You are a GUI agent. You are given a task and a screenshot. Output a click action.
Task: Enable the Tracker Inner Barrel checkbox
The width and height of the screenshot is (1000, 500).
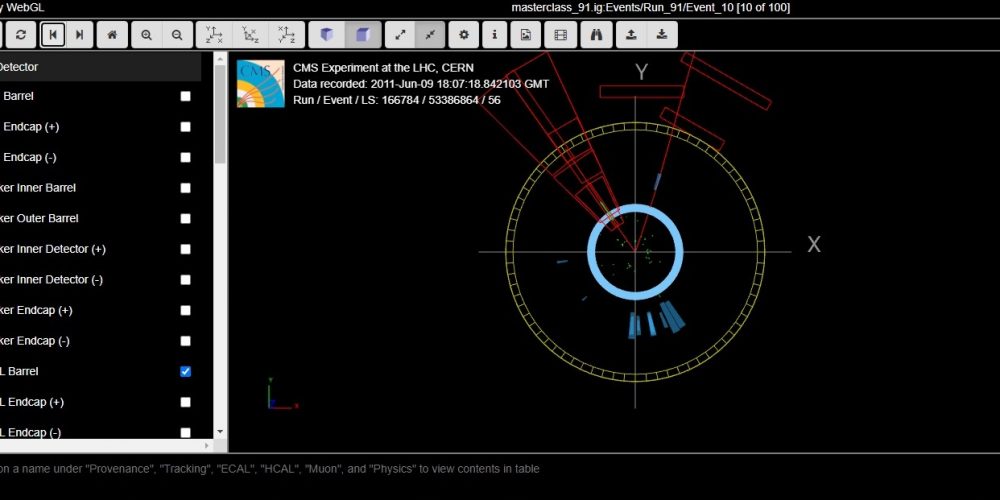coord(185,188)
